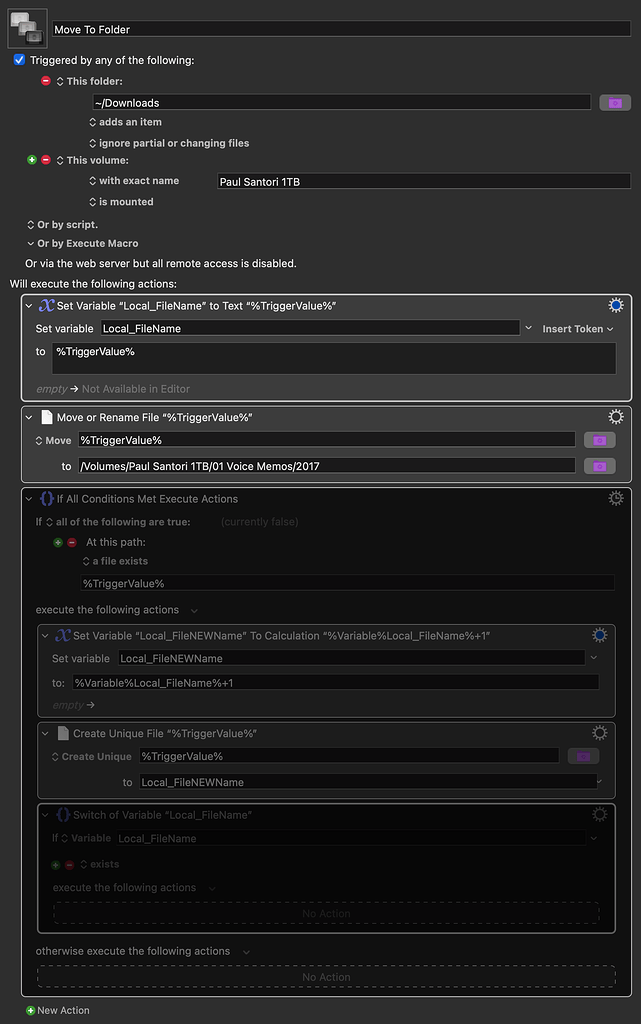Open gear menu of Switch of Variable action
Image resolution: width=641 pixels, height=1024 pixels.
click(599, 814)
